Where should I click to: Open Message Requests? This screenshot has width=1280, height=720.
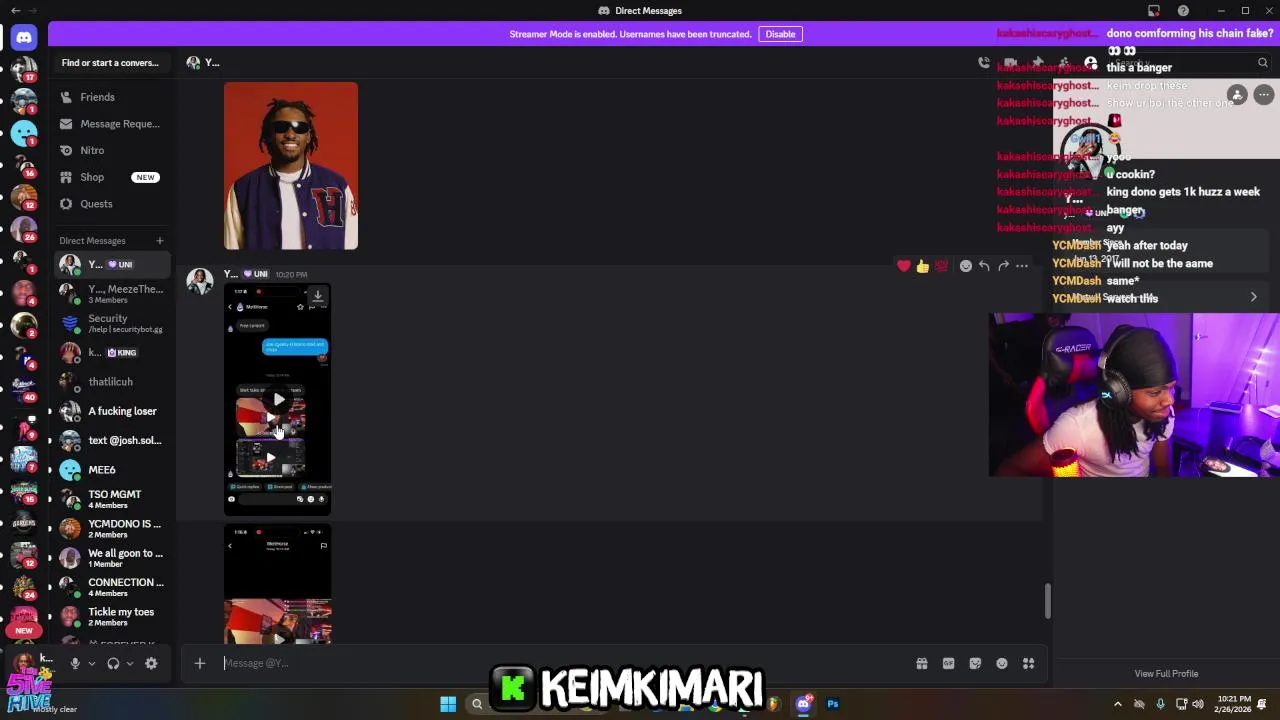(x=112, y=124)
